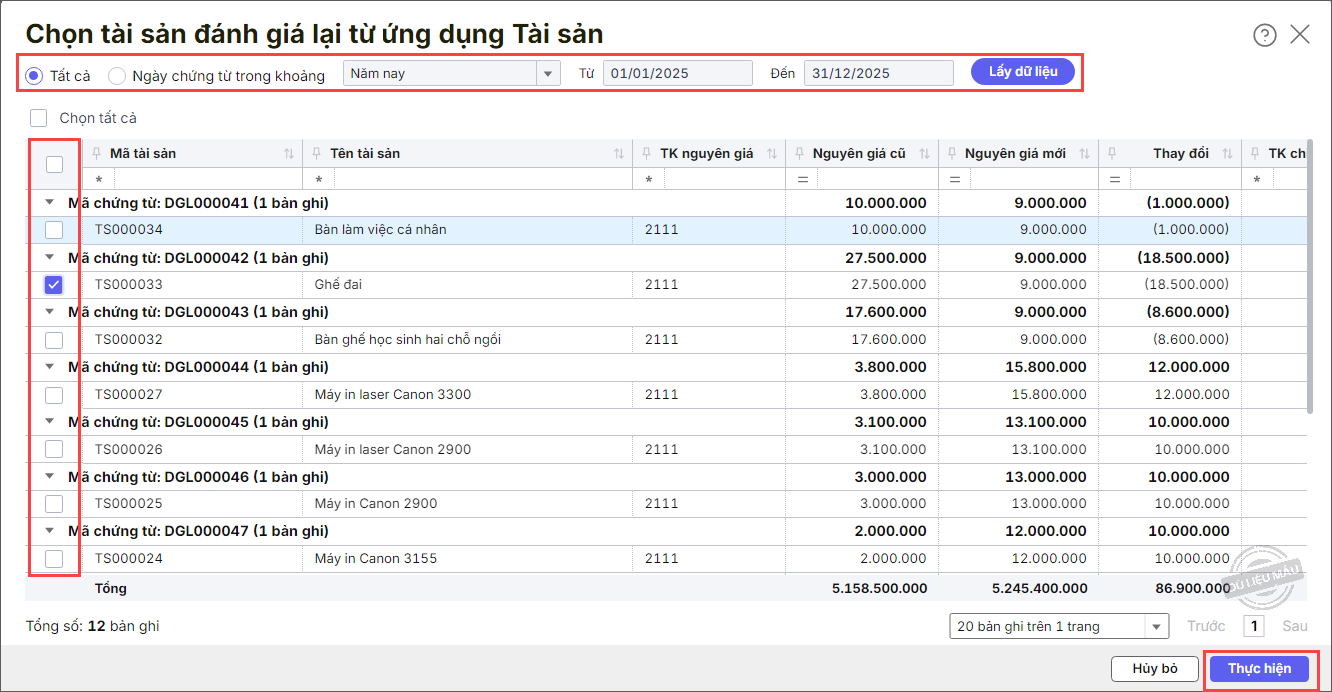Click the Từ start date field

[x=677, y=73]
